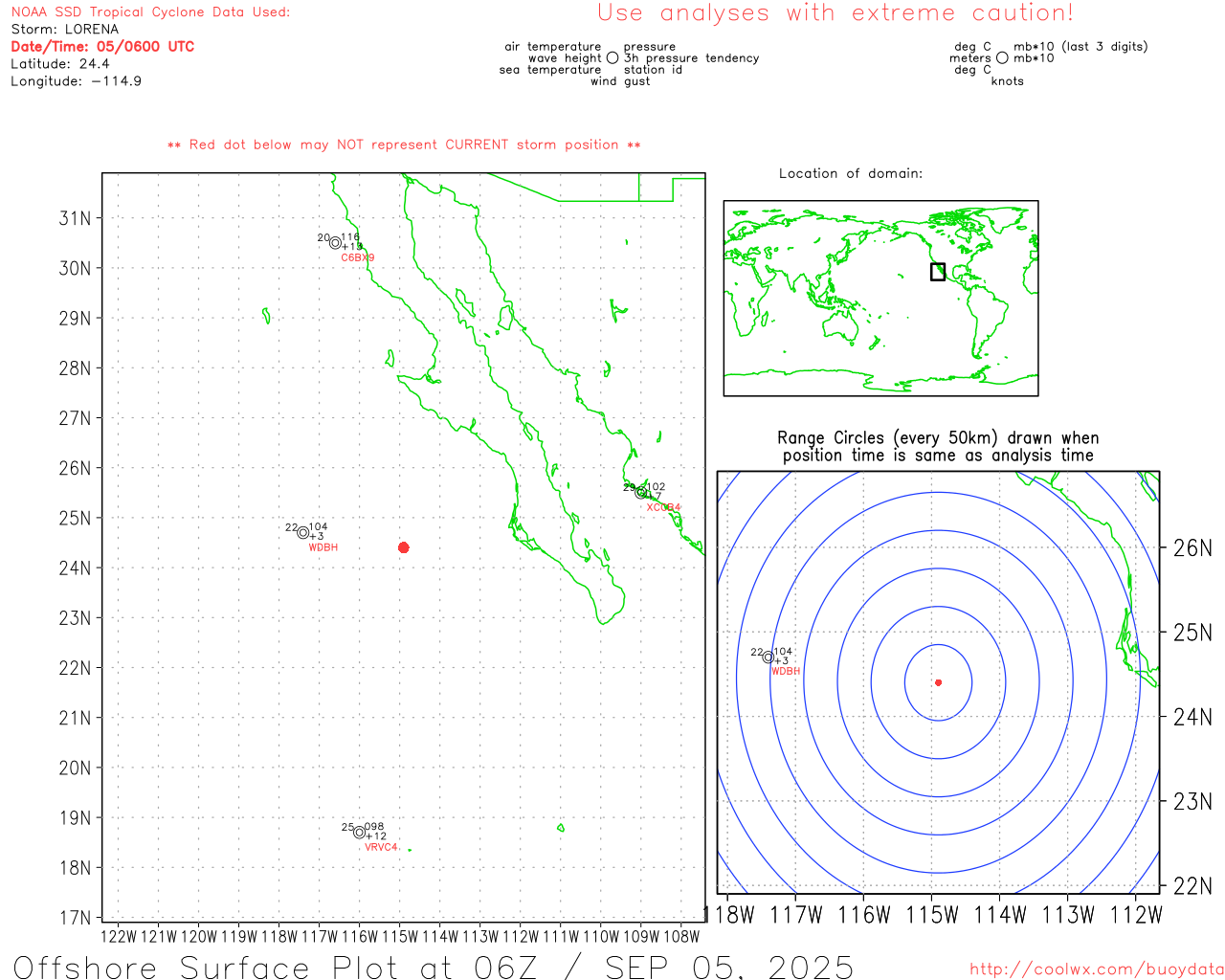Click the pressure value 116 at C6BX9
The width and height of the screenshot is (1225, 980).
(350, 237)
